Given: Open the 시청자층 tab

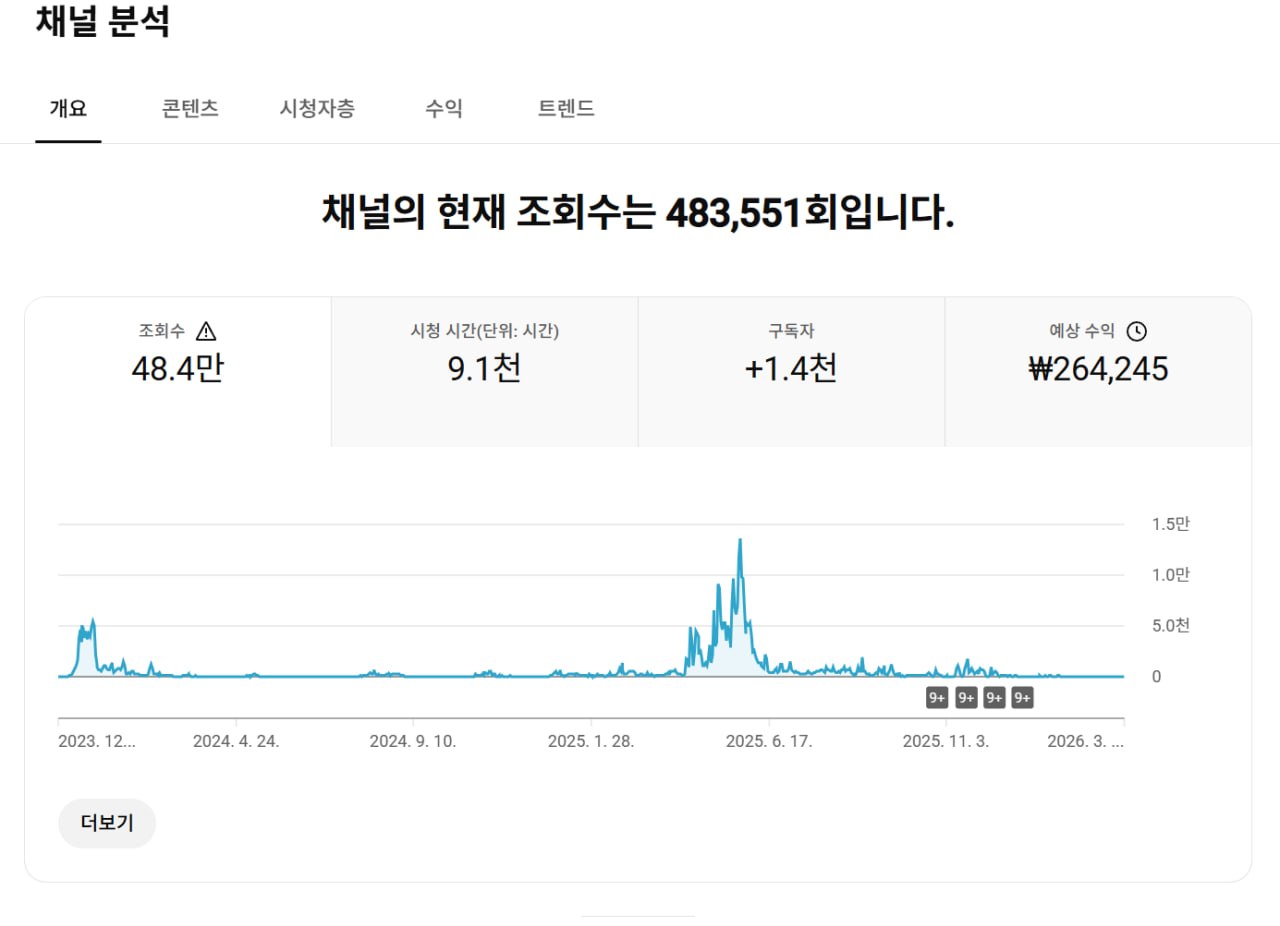Looking at the screenshot, I should tap(316, 109).
